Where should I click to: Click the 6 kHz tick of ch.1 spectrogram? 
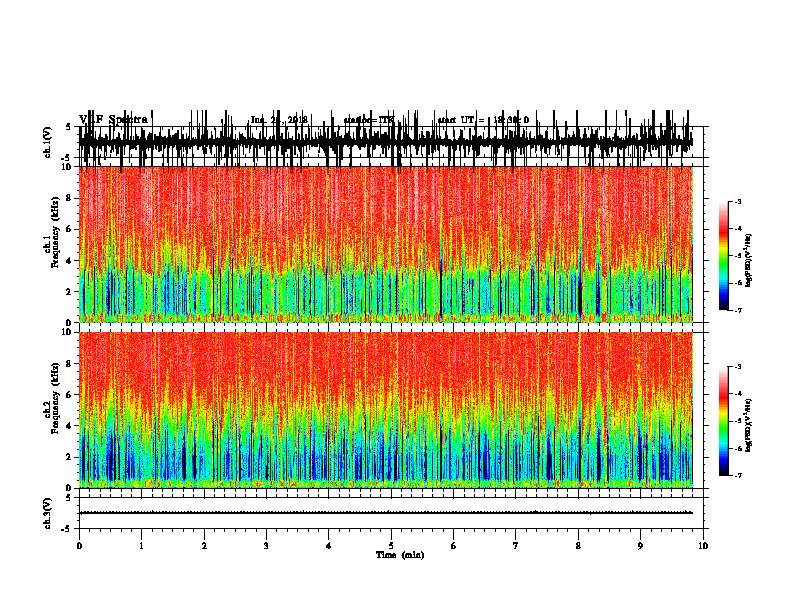(x=70, y=229)
